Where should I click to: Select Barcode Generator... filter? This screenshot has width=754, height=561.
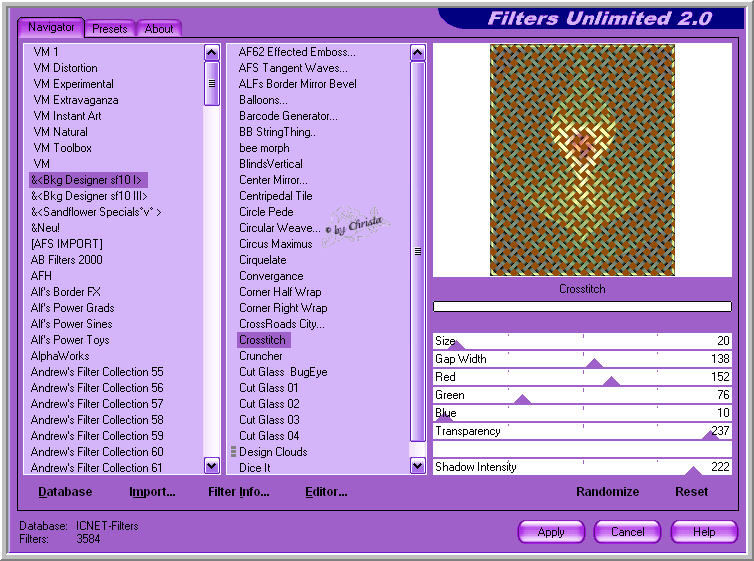288,116
